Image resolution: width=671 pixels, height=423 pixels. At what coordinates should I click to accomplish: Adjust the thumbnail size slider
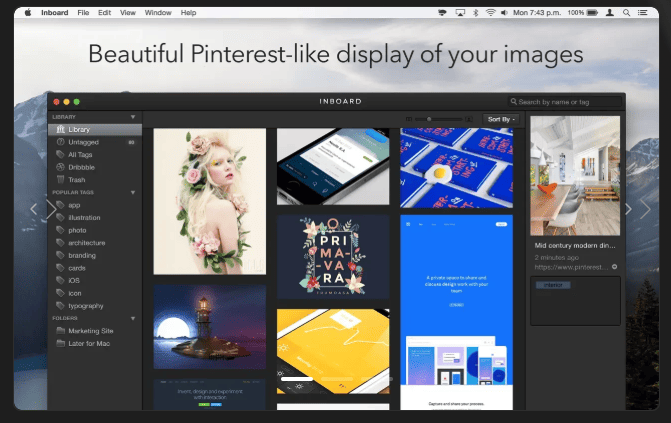click(x=439, y=119)
